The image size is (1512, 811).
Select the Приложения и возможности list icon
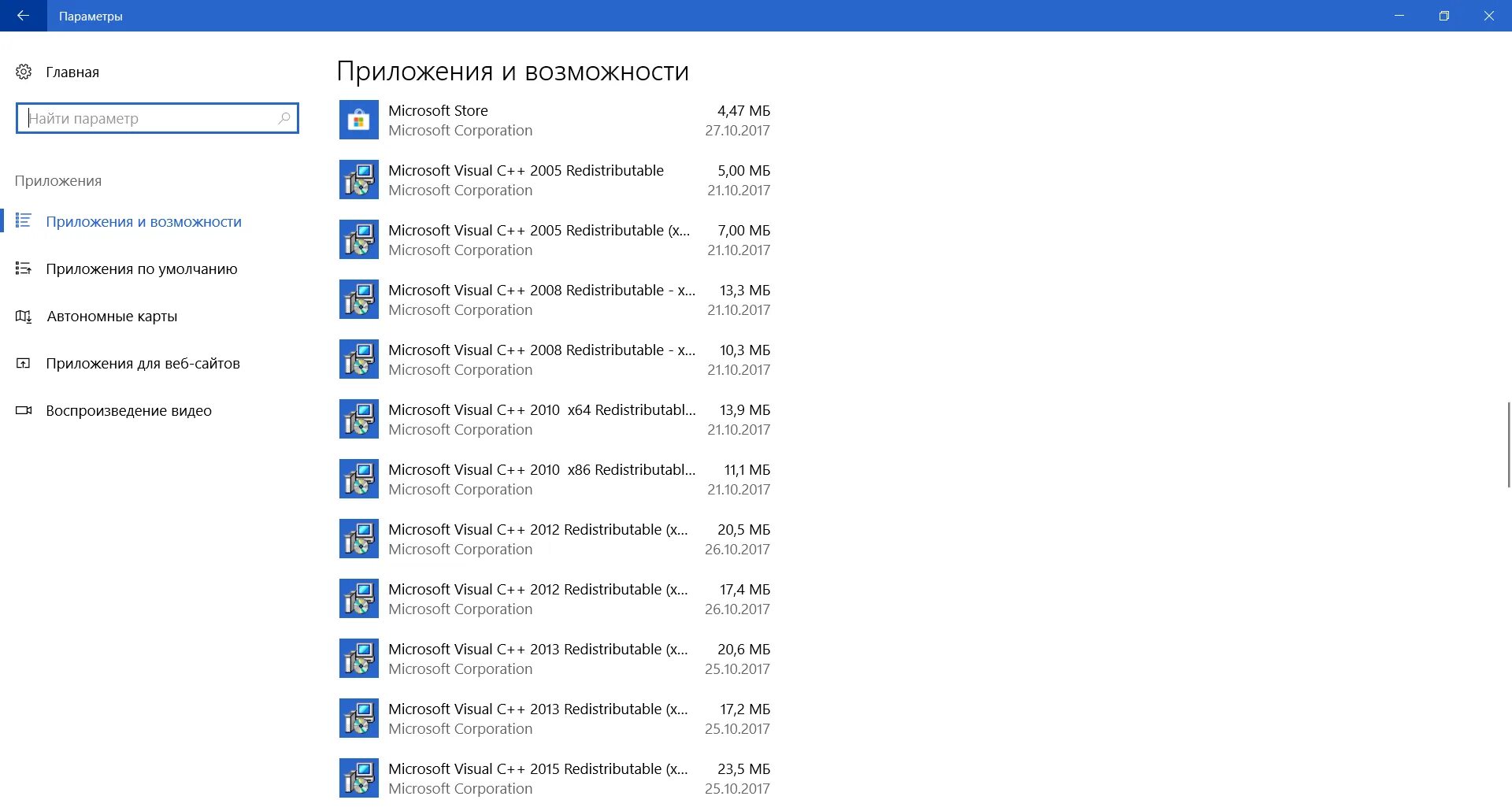click(24, 221)
